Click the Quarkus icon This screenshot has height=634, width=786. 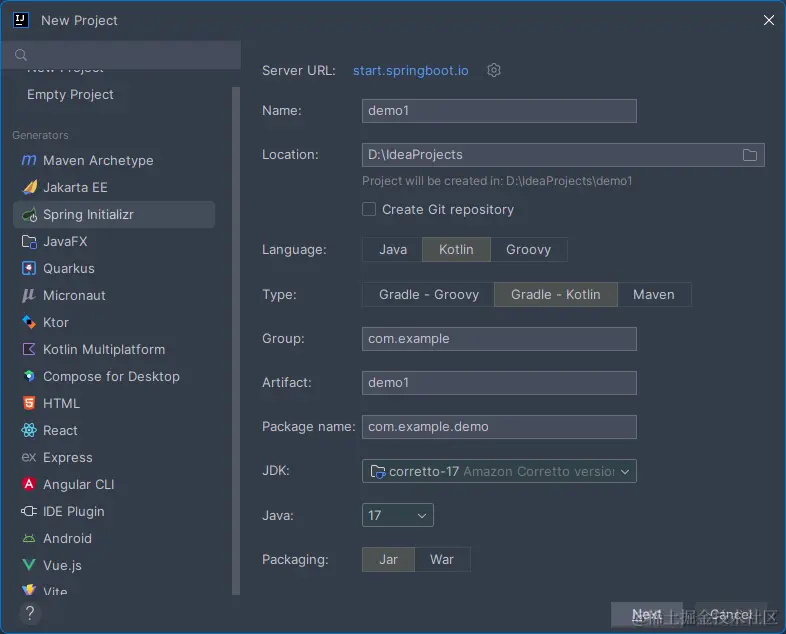click(29, 269)
